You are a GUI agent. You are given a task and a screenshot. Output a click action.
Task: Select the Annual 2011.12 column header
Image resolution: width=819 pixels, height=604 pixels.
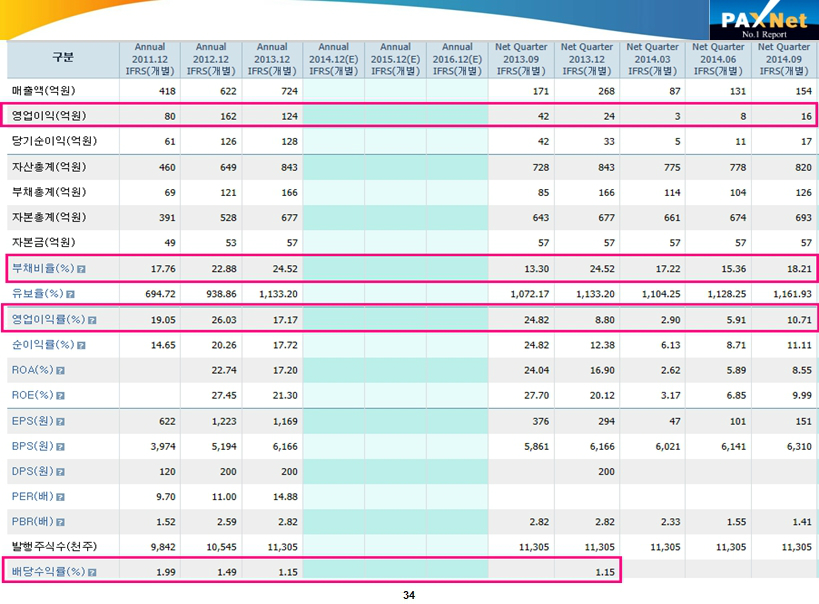(149, 59)
